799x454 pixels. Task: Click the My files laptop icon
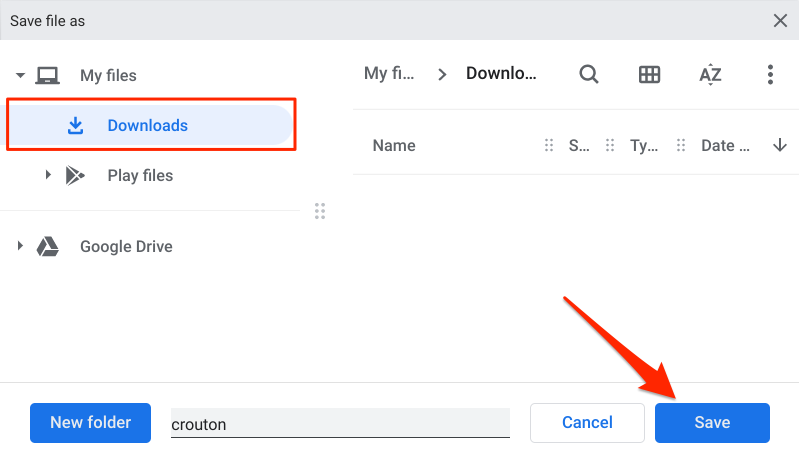click(47, 75)
